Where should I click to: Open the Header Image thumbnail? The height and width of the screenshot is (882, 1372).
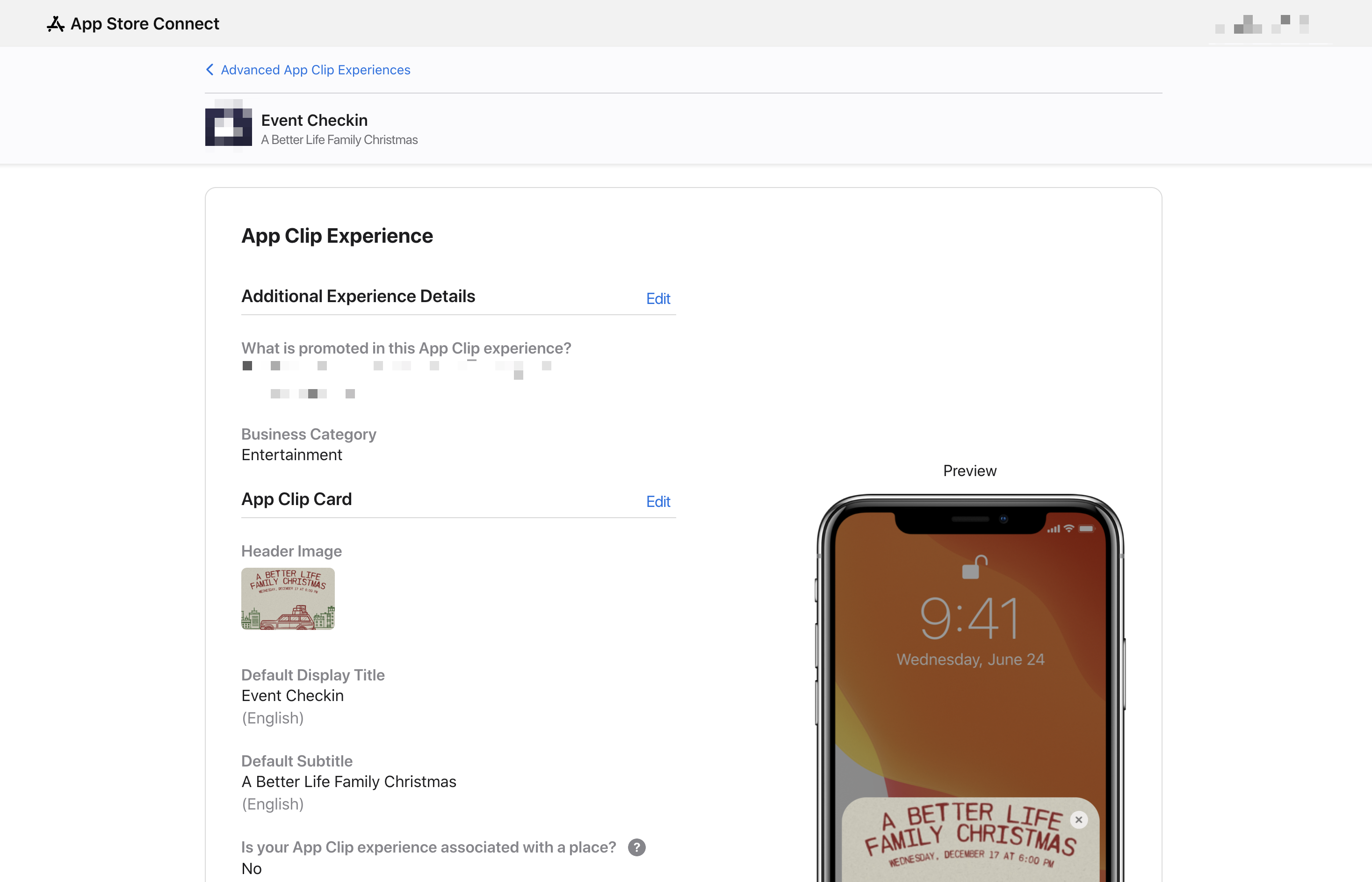pyautogui.click(x=288, y=599)
